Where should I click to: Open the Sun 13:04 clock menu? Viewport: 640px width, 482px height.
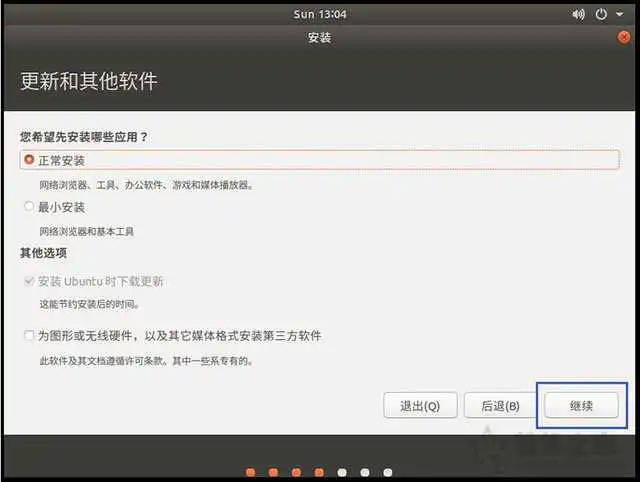pyautogui.click(x=320, y=14)
